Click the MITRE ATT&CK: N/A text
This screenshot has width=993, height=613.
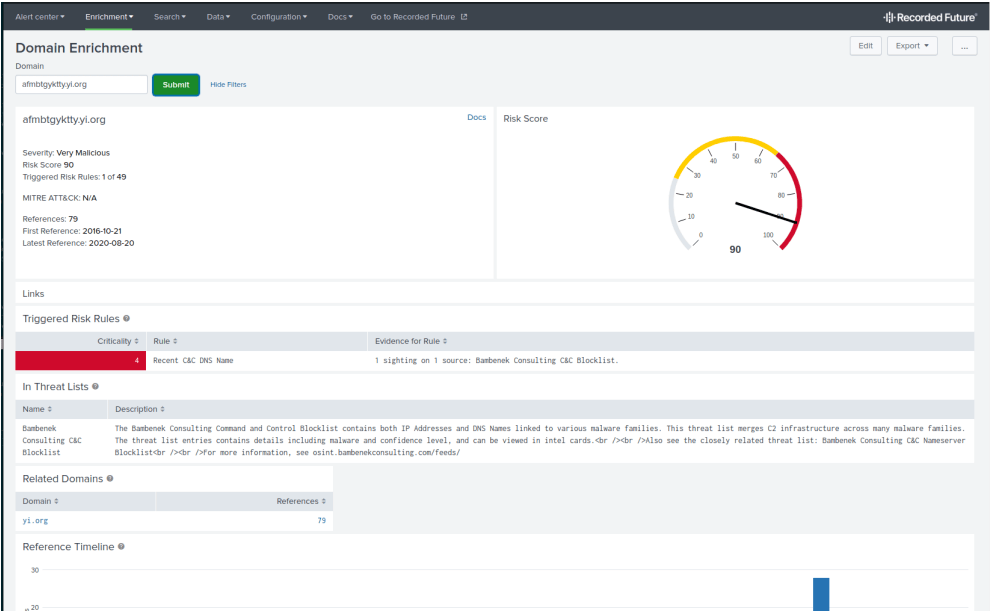tap(60, 198)
